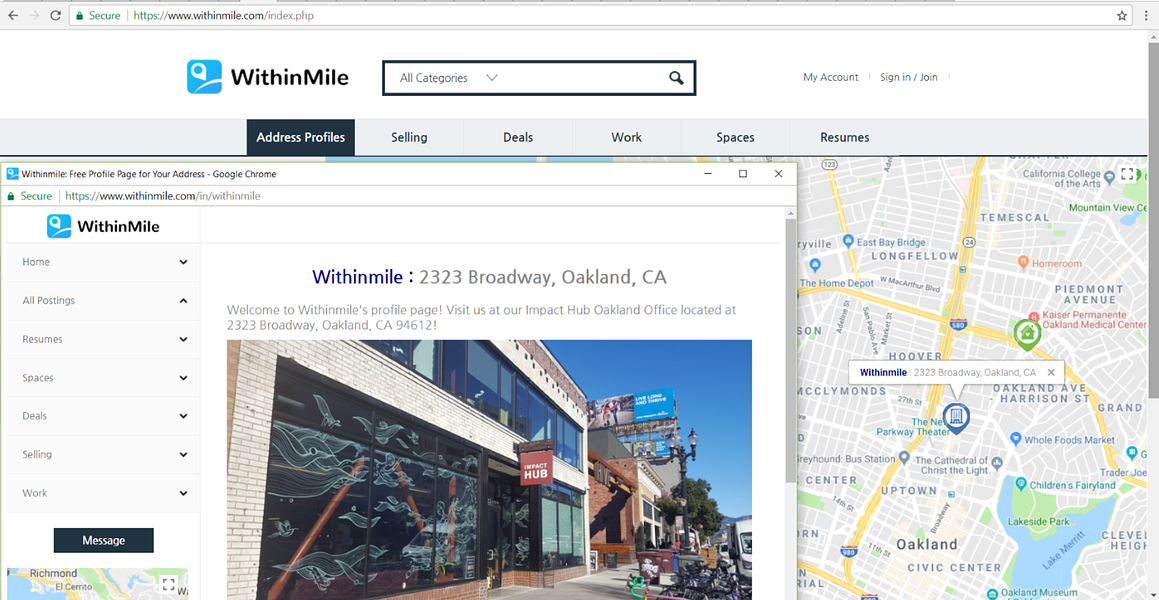
Task: Click the lock icon in popup address bar
Action: 11,197
